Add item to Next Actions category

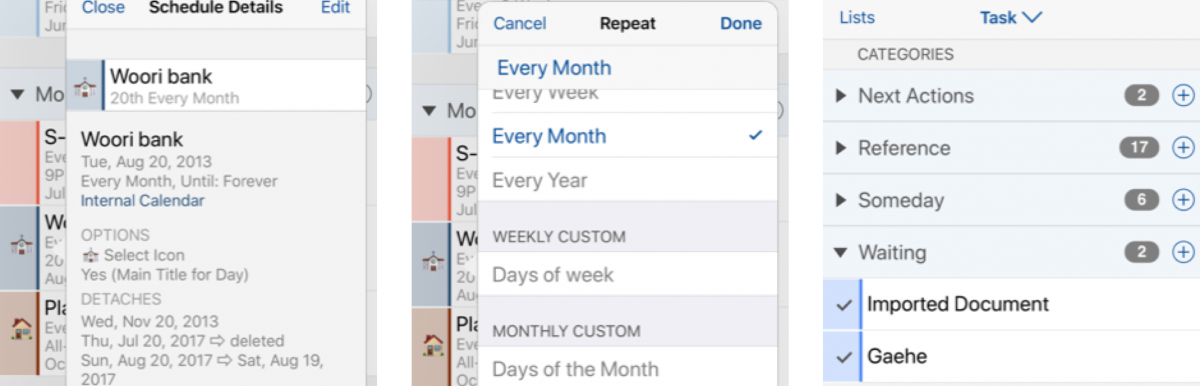pyautogui.click(x=1183, y=96)
